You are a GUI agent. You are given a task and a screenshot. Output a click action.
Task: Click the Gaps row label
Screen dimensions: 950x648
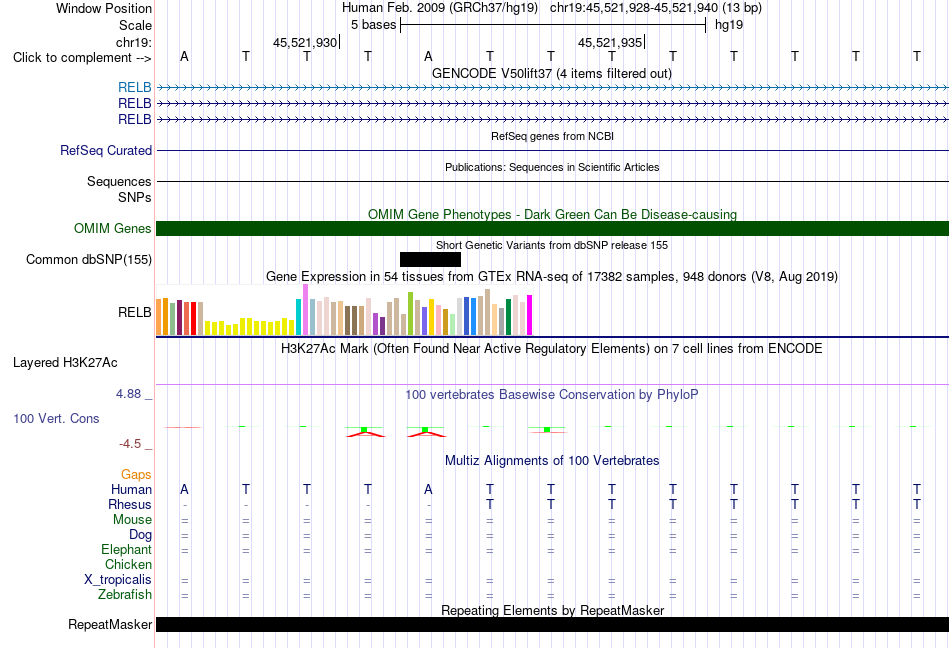coord(136,475)
